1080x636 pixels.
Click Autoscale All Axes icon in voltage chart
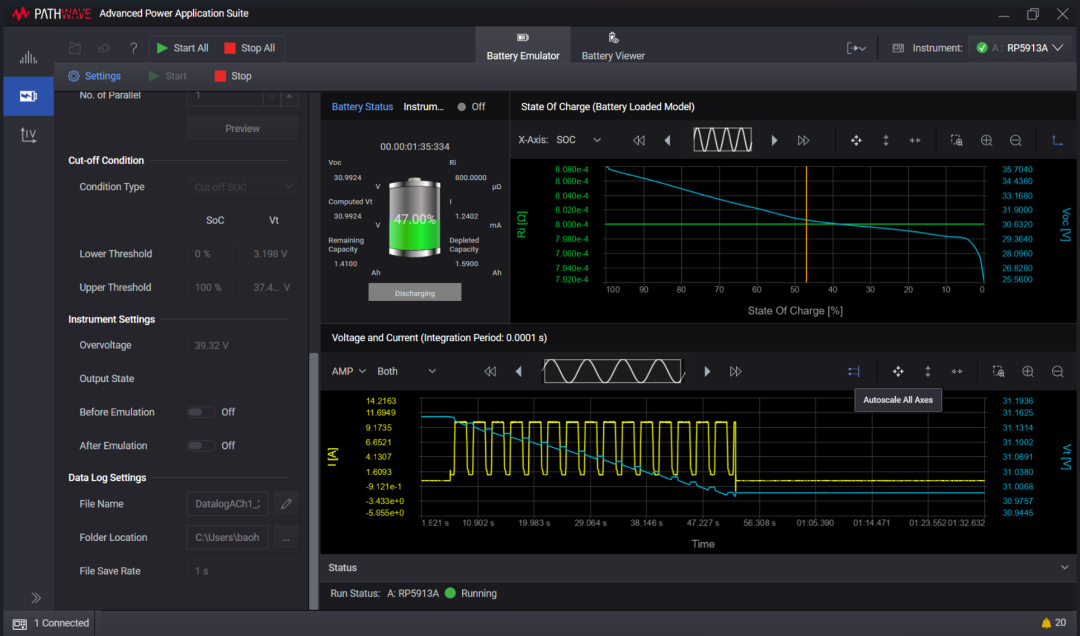[x=854, y=372]
